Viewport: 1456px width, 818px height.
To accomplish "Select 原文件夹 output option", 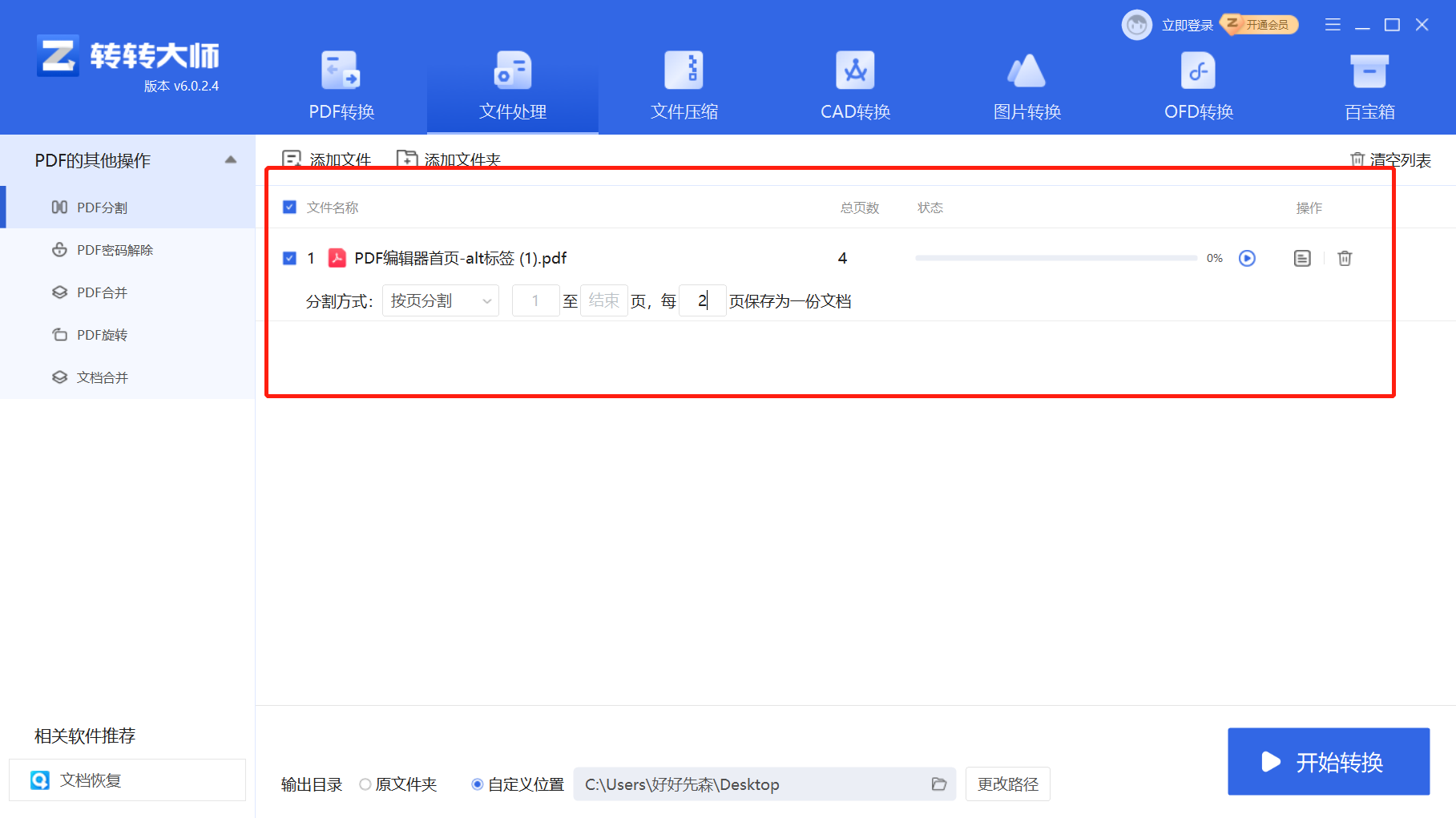I will coord(398,784).
